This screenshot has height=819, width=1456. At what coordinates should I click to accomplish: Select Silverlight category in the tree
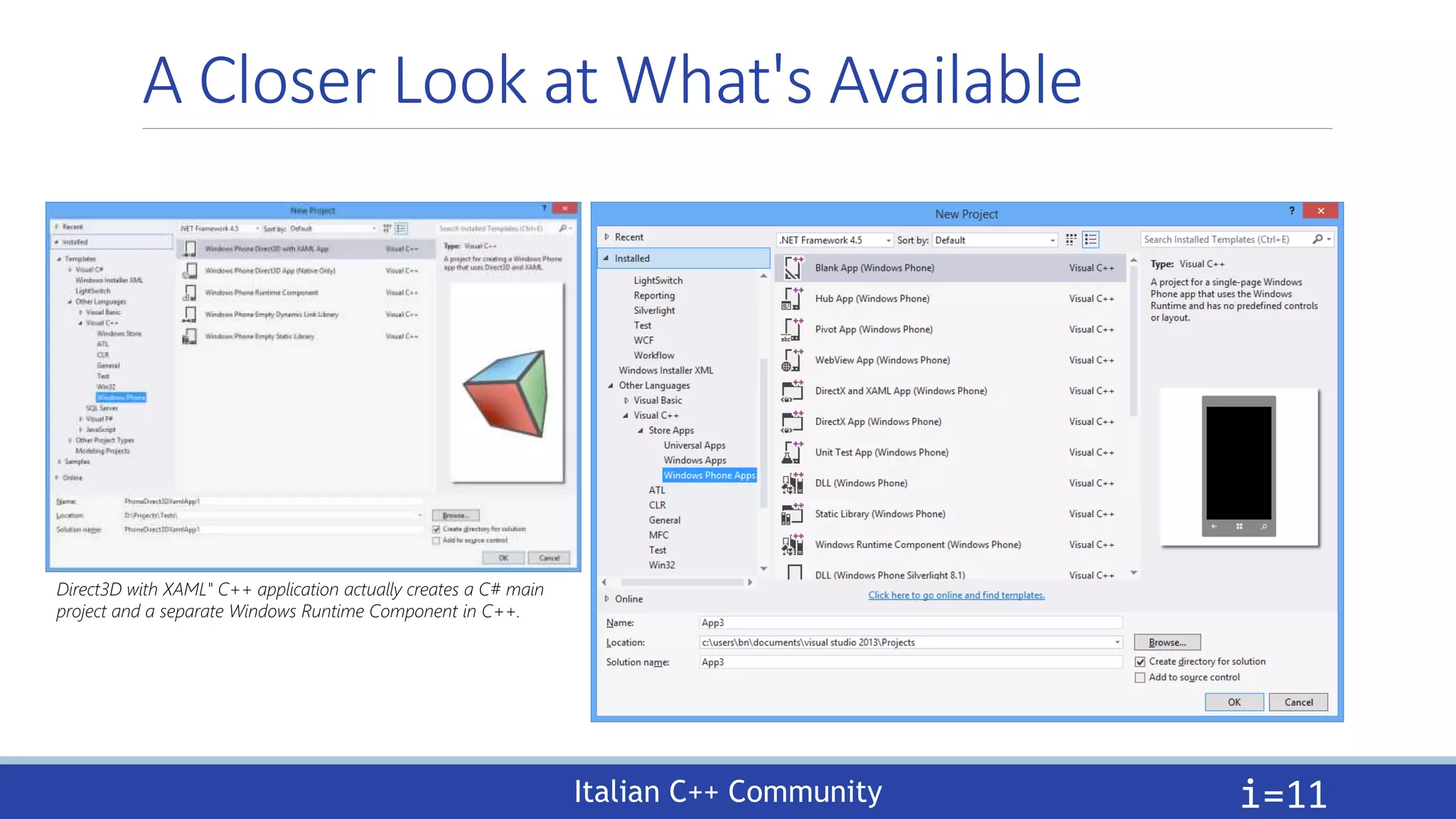click(x=654, y=310)
